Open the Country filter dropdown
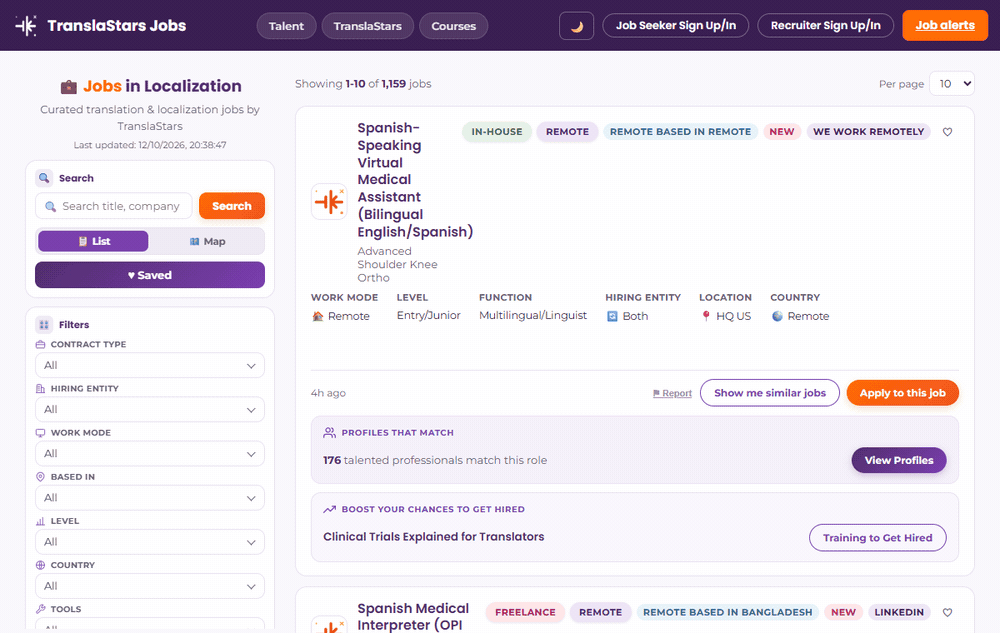Screen dimensions: 1000x633 click(x=150, y=586)
